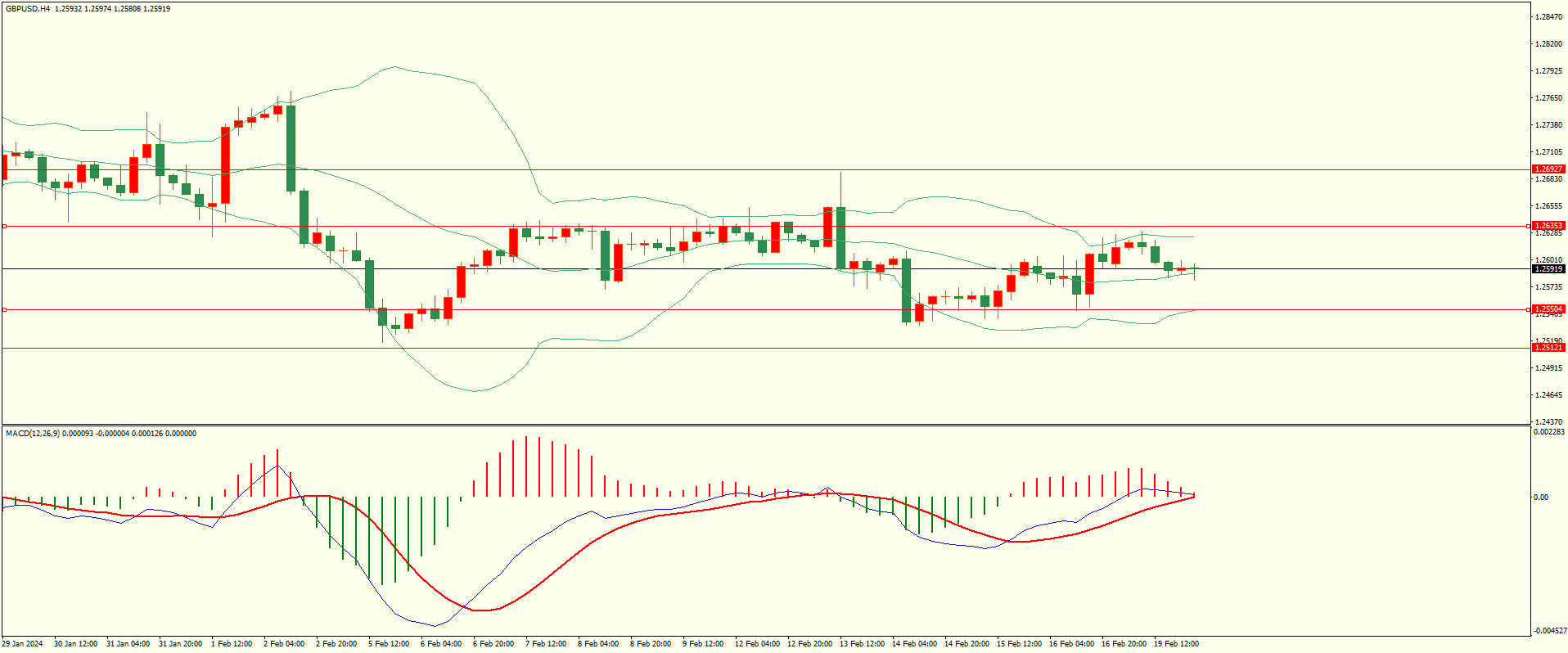
Task: Click the 13 Feb 12:00 time label
Action: pos(862,644)
